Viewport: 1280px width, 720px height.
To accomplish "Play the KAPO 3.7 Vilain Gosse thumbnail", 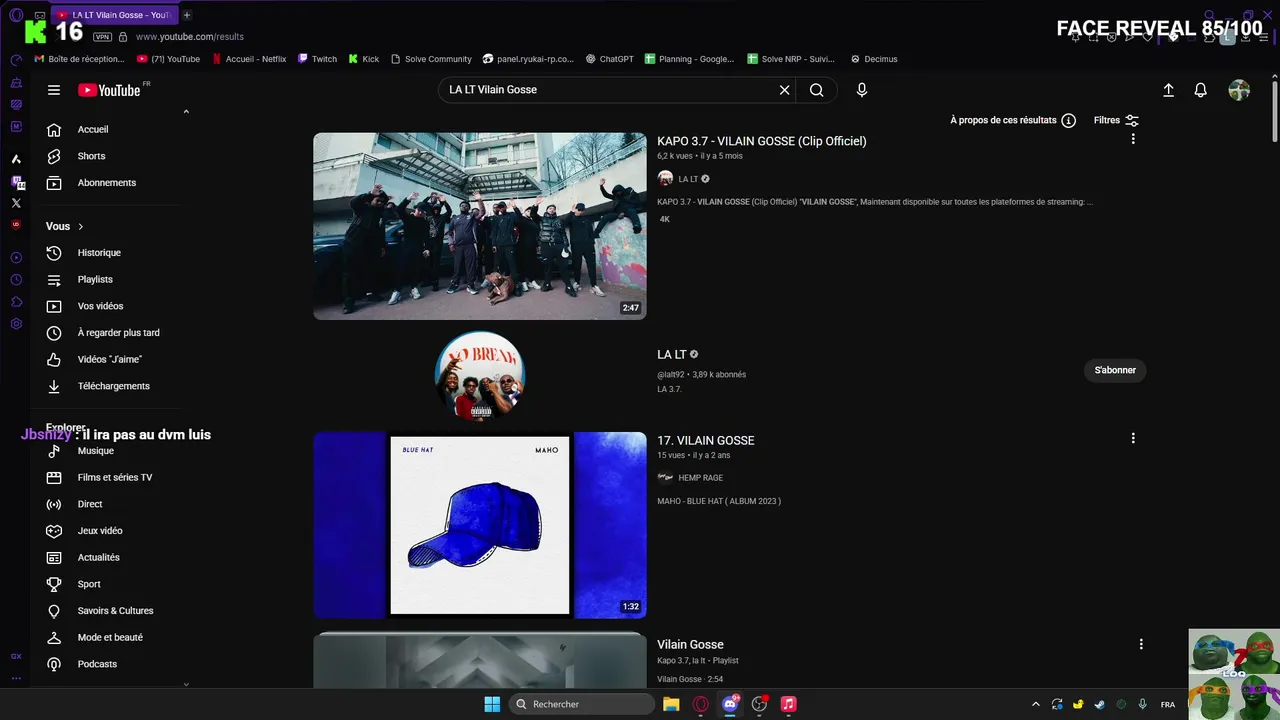I will coord(480,226).
